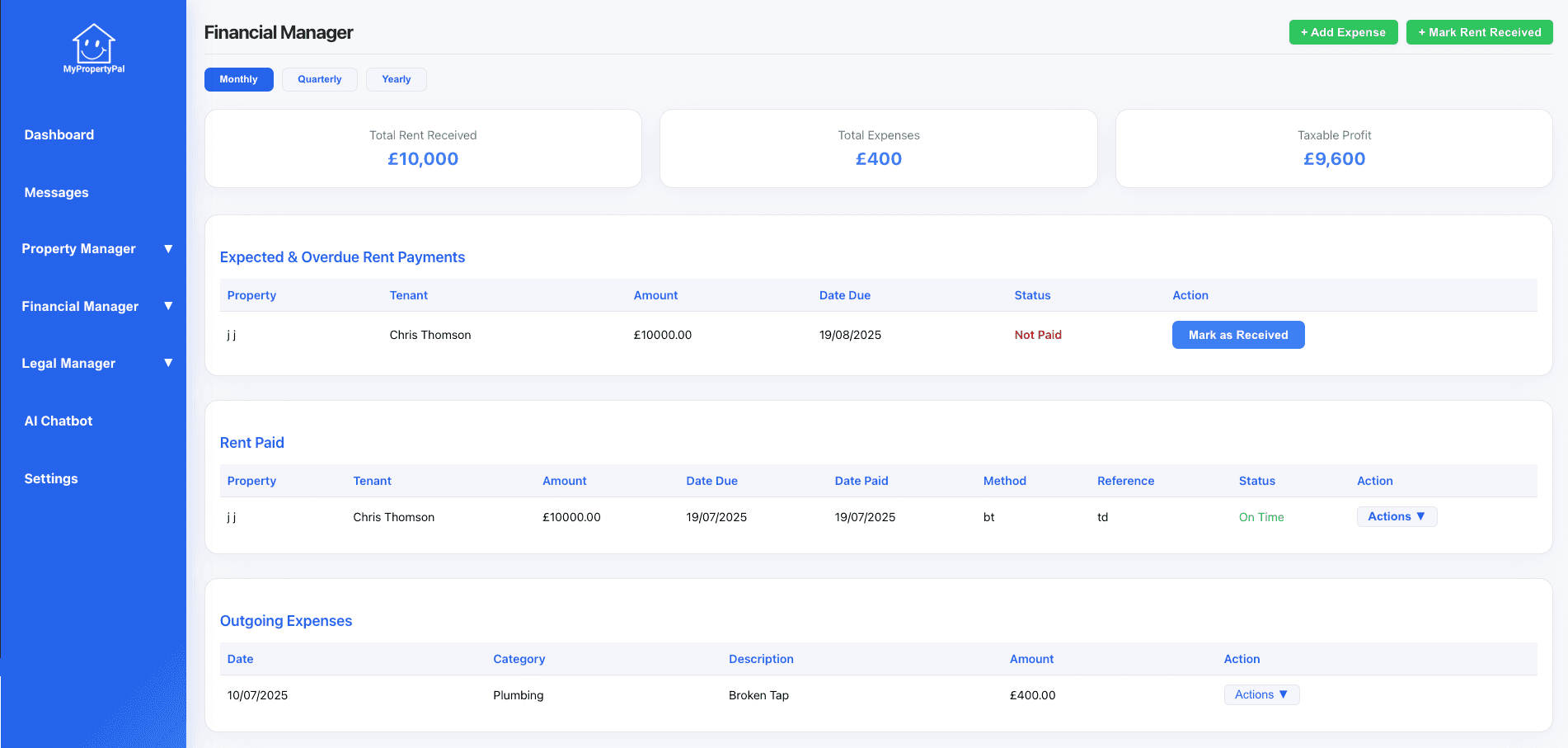Switch to the Yearly view
Viewport: 1568px width, 748px height.
(397, 79)
